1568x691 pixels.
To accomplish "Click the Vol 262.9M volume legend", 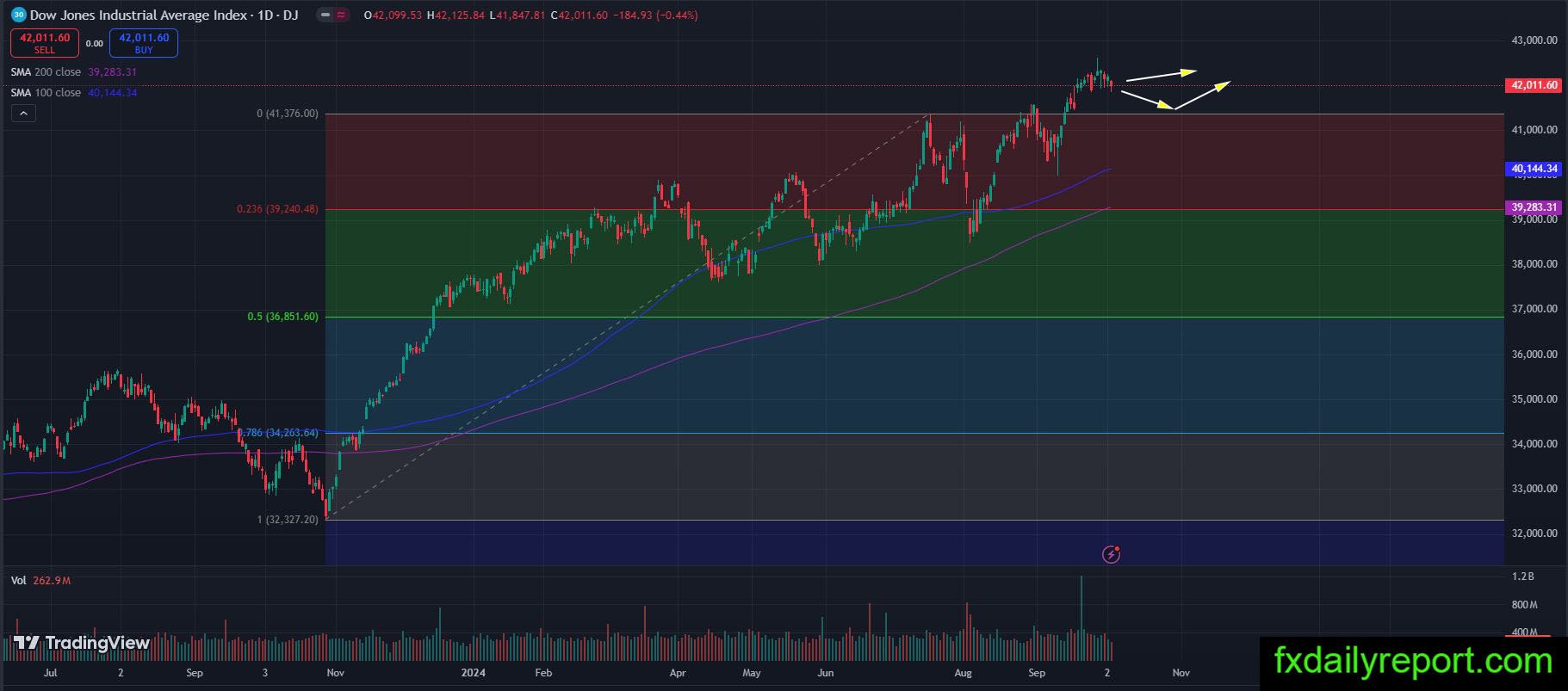I will pyautogui.click(x=40, y=581).
